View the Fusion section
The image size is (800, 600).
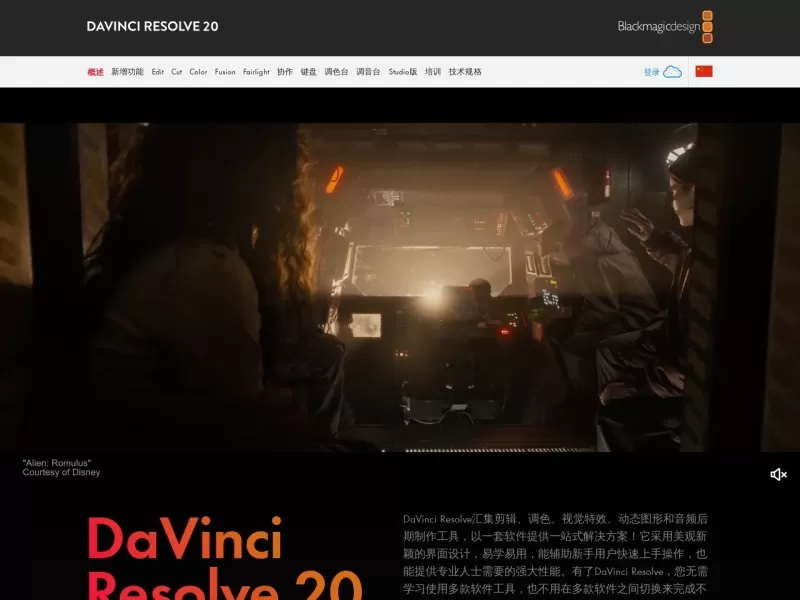point(224,71)
